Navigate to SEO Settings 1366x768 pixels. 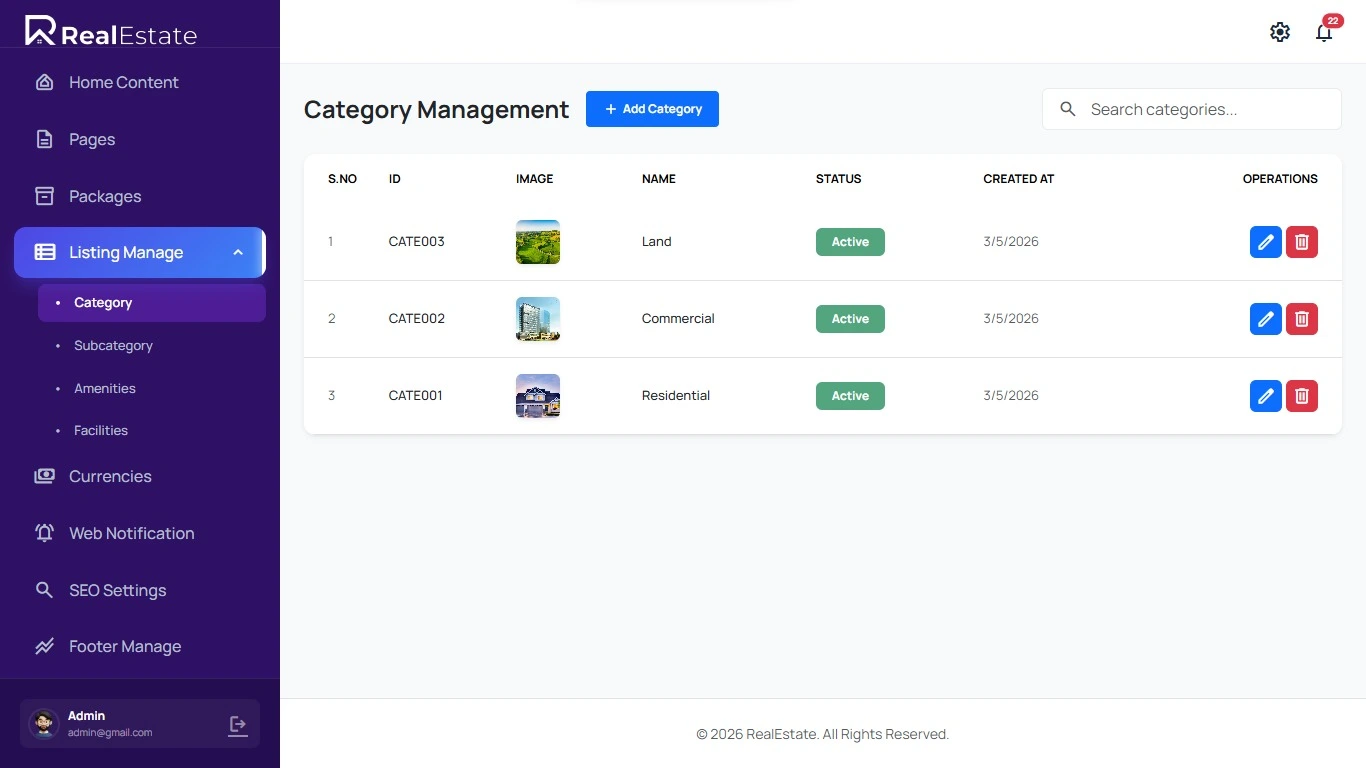pos(117,591)
